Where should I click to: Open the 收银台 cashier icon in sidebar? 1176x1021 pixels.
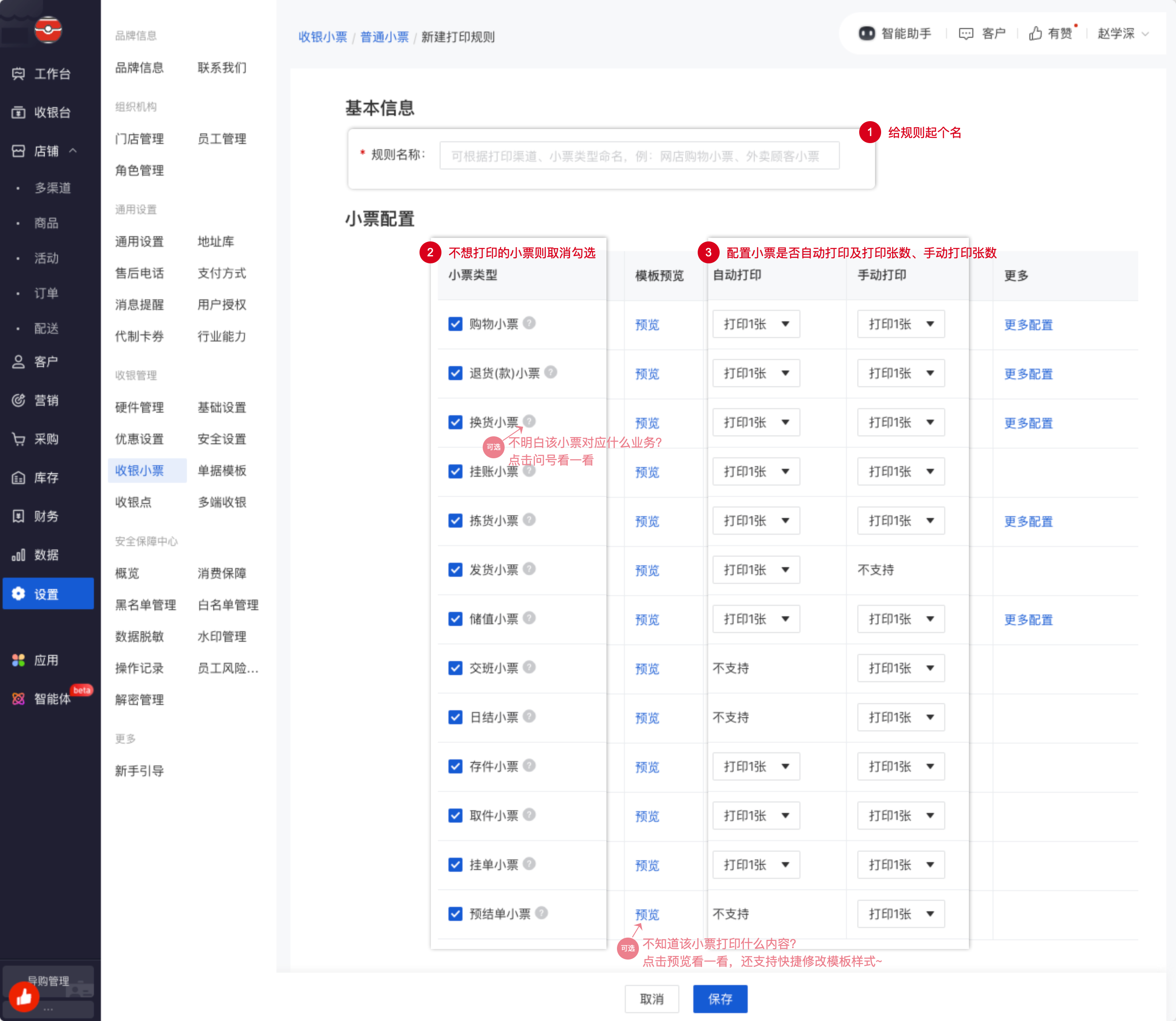tap(18, 112)
